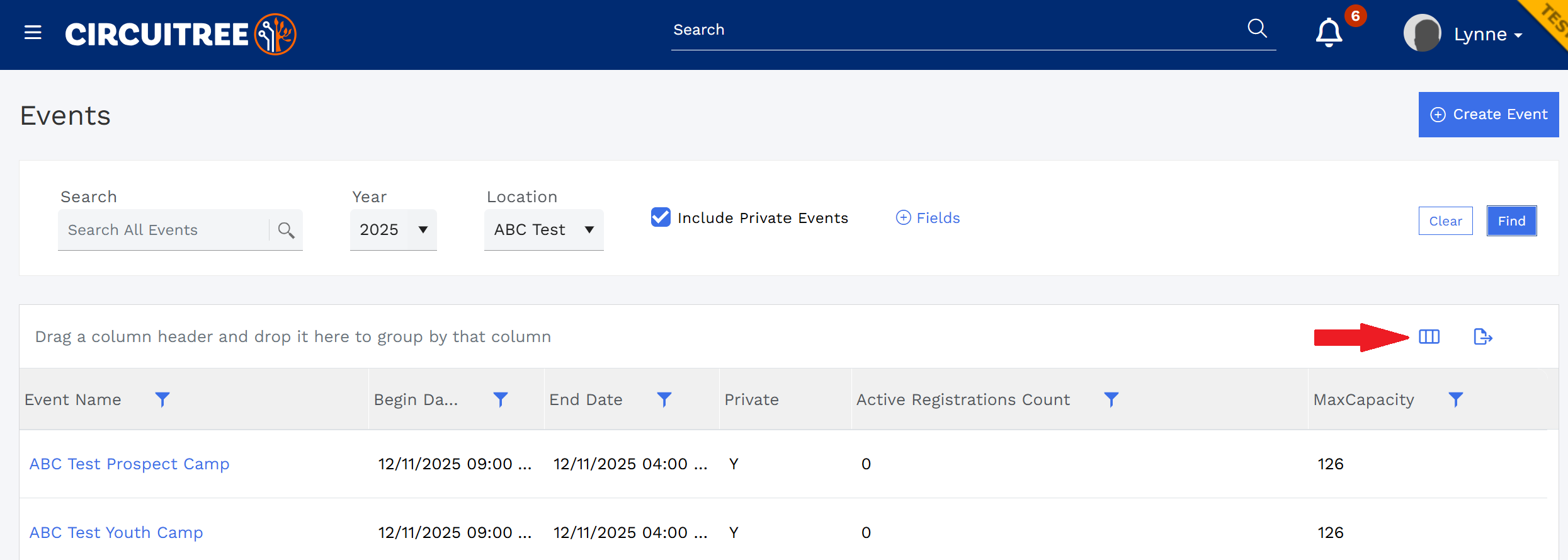The width and height of the screenshot is (1568, 560).
Task: Sort by the Private column header
Action: coord(752,399)
